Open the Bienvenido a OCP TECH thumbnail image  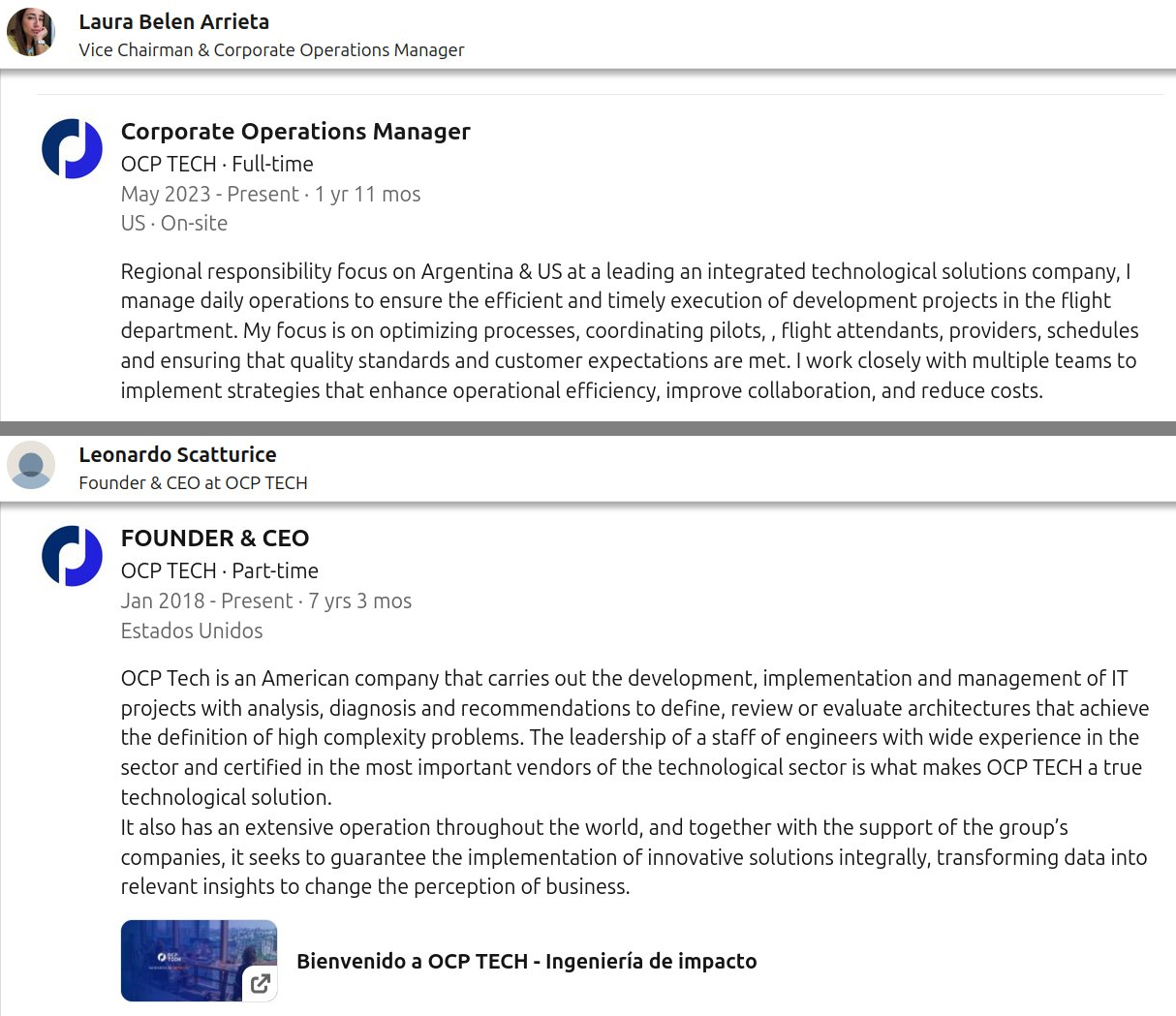click(199, 960)
